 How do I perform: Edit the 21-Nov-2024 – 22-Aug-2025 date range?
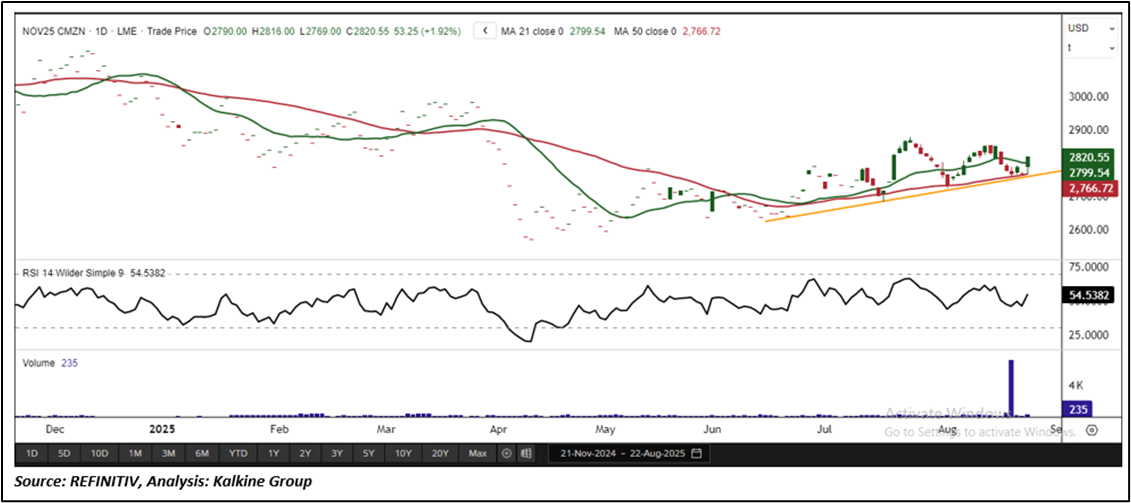point(629,454)
